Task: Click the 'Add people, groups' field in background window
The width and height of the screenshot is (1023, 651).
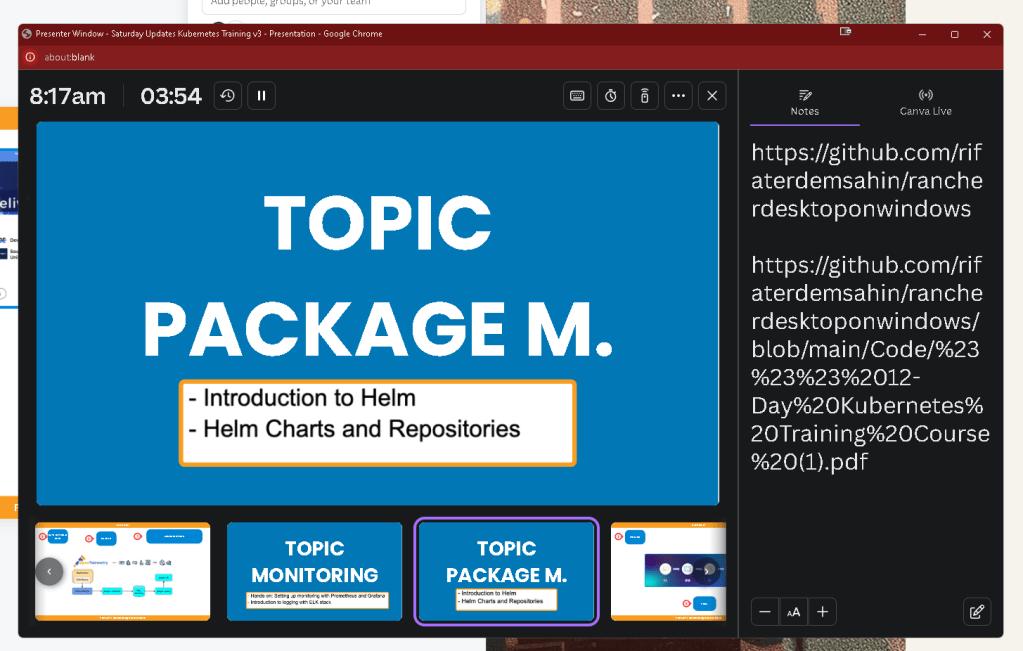Action: (x=333, y=5)
